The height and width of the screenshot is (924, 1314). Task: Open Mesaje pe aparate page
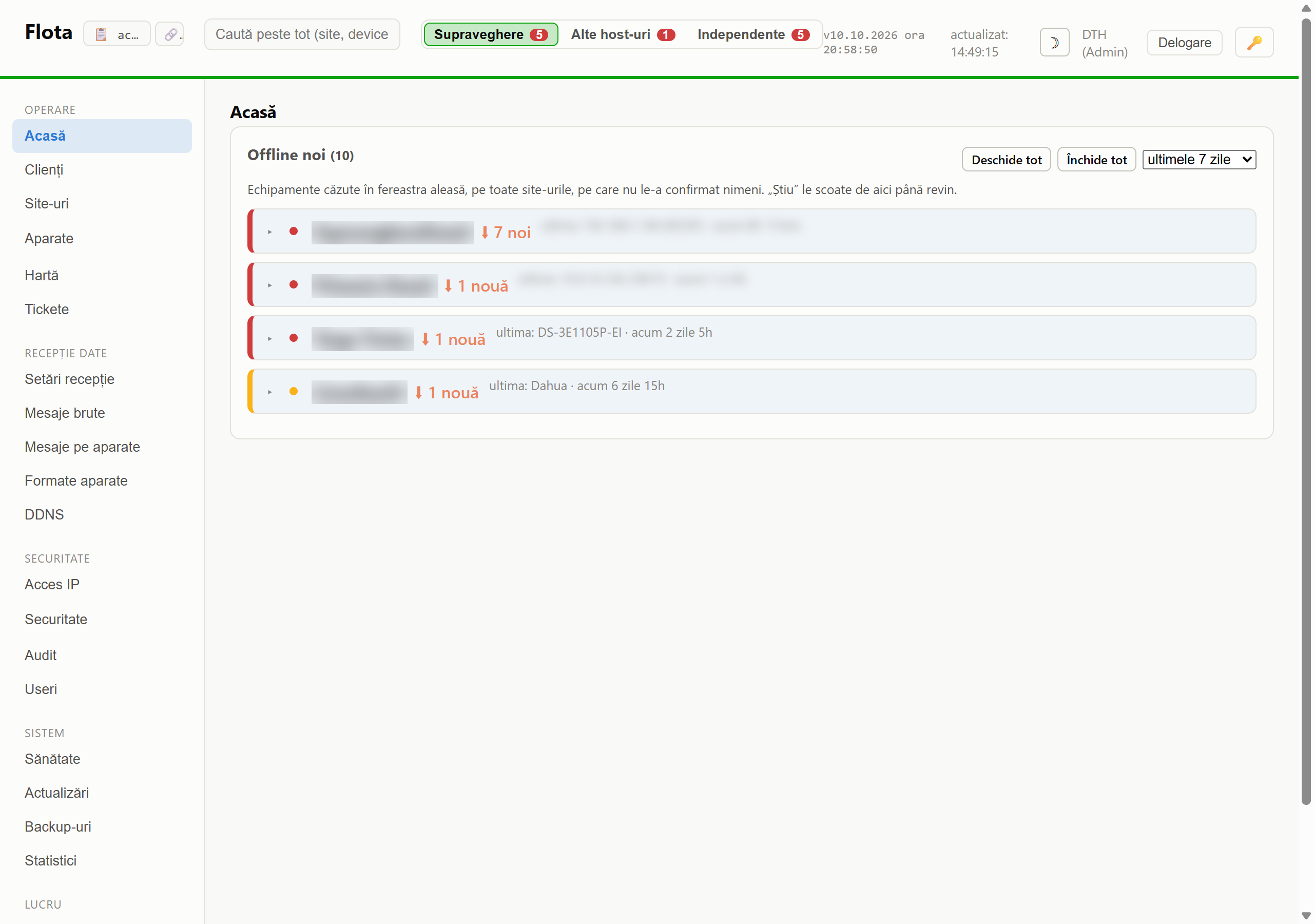point(102,447)
